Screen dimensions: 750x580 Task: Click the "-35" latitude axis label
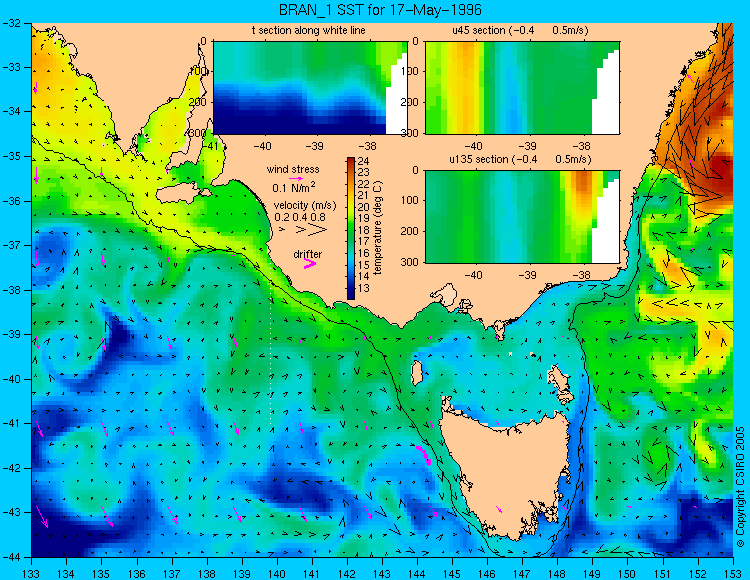tap(10, 156)
